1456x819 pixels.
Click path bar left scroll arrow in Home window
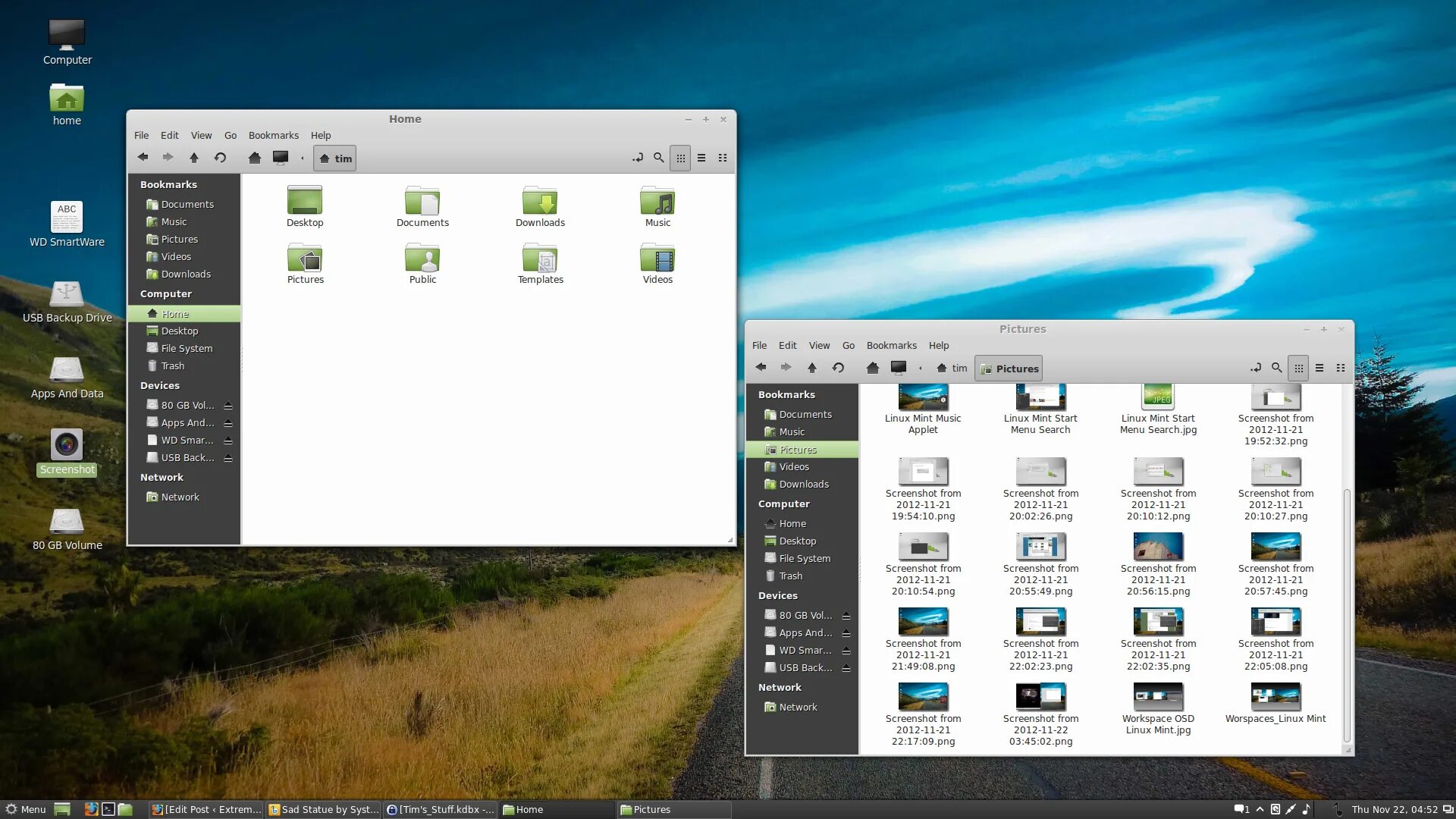coord(302,158)
